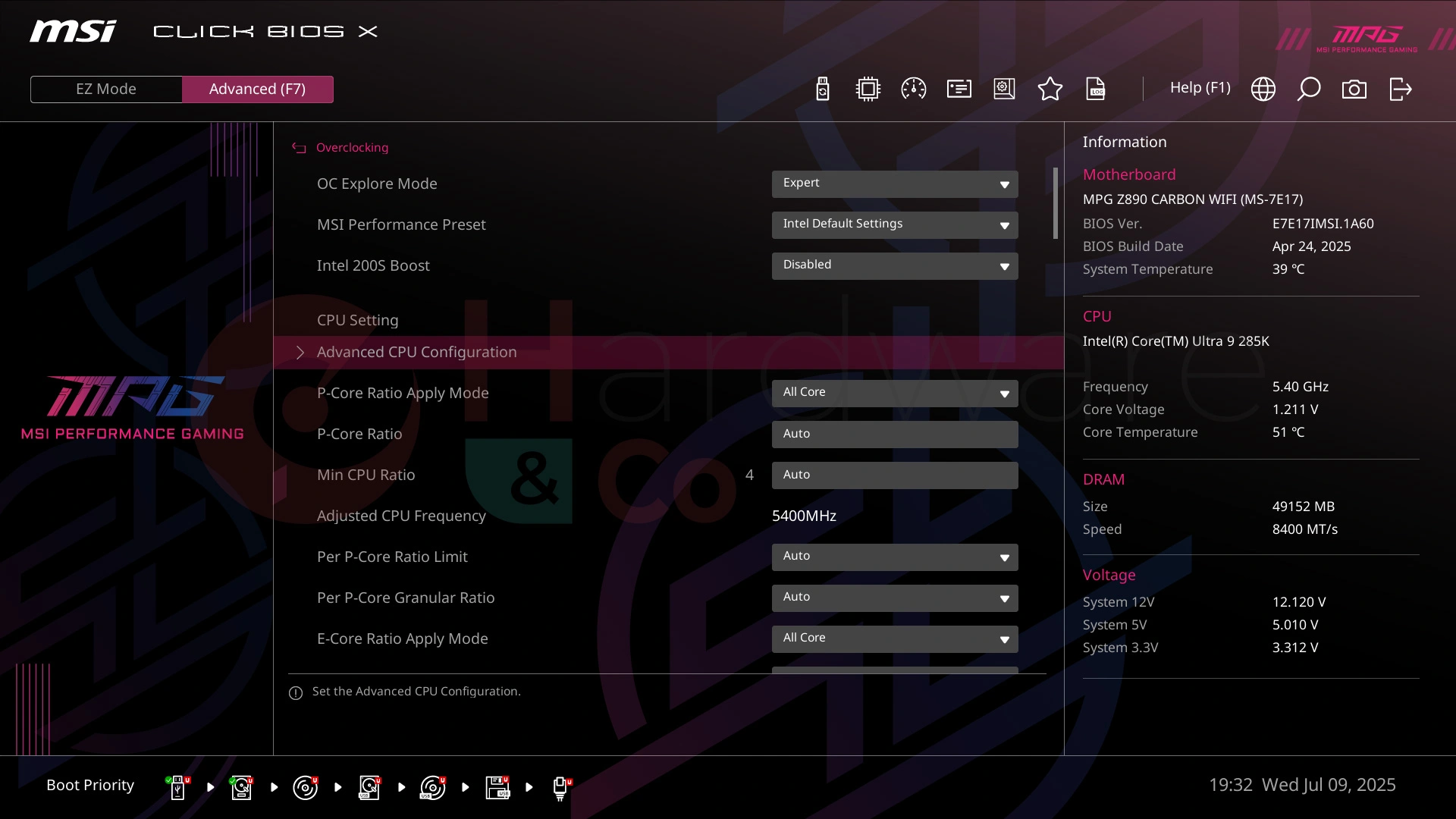Click the Motherboard section heading

[1128, 174]
